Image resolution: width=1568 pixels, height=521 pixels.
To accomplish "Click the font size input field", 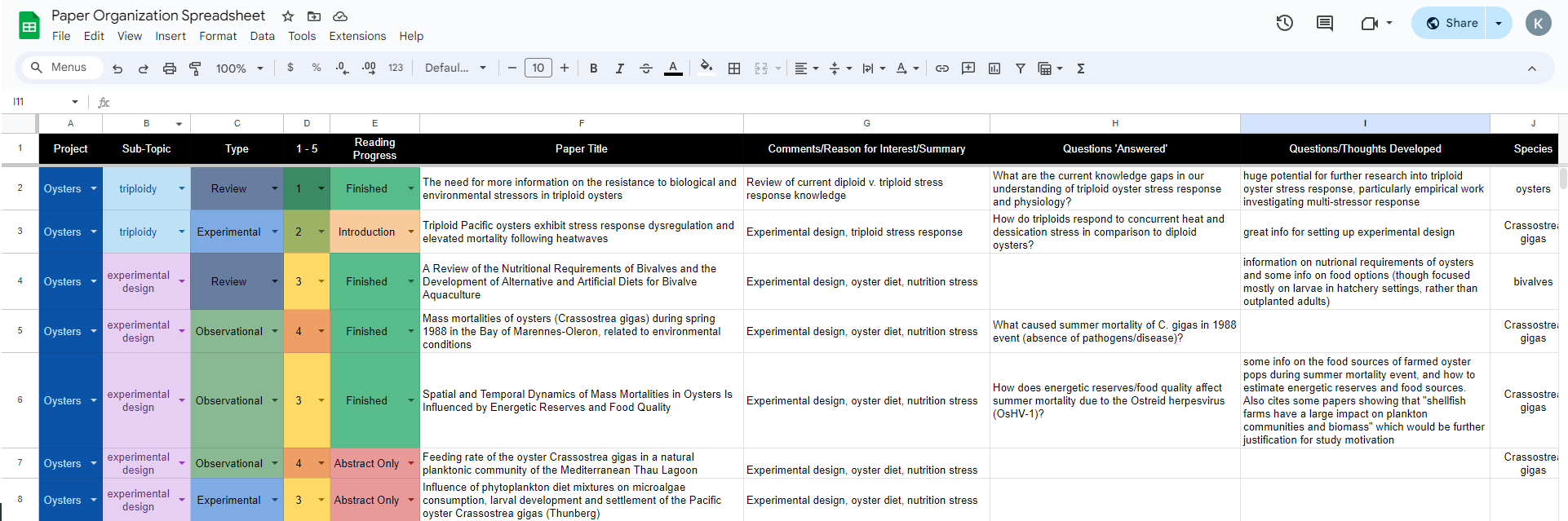I will pyautogui.click(x=538, y=68).
